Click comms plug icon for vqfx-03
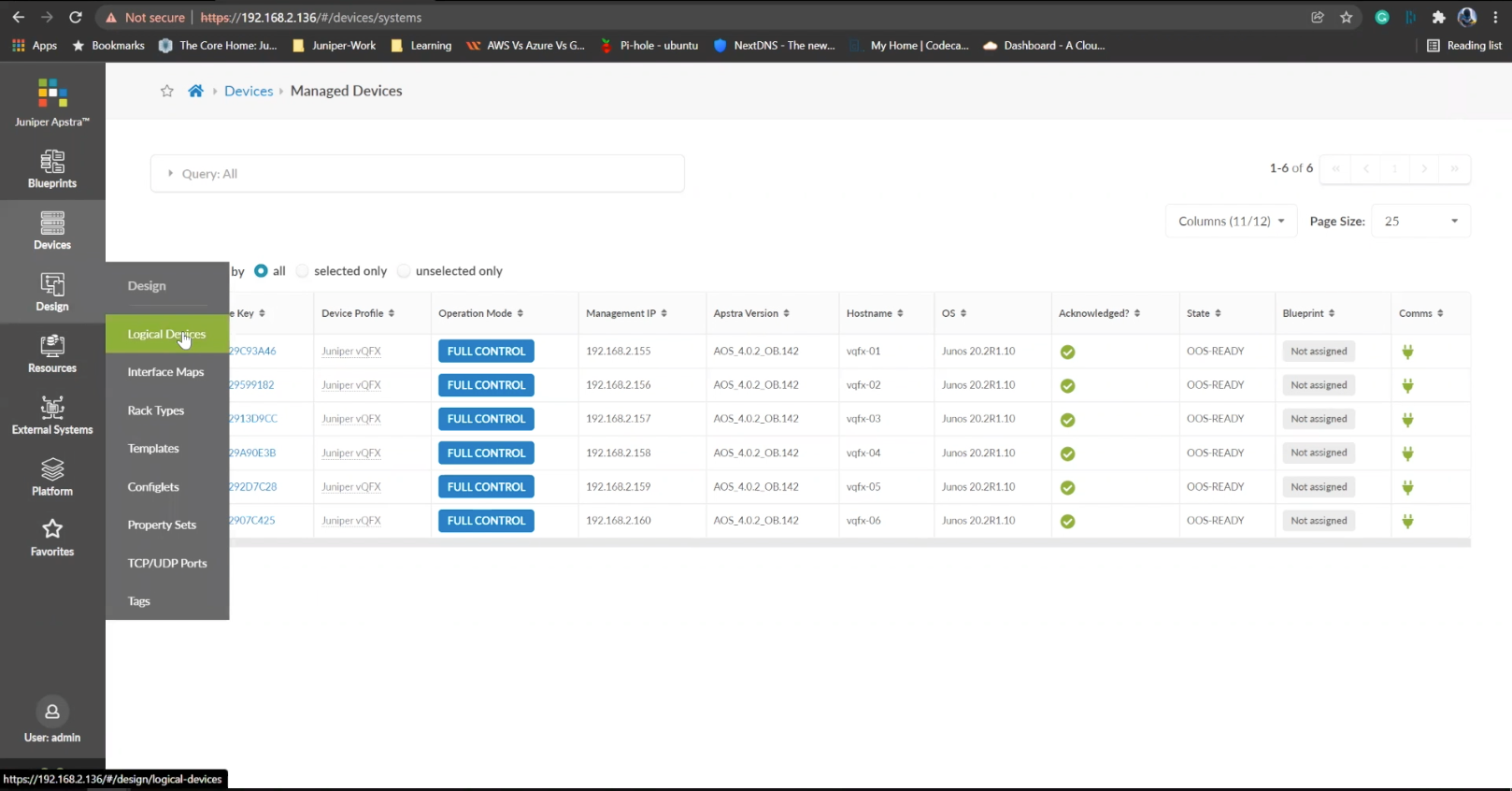The image size is (1512, 791). pyautogui.click(x=1407, y=420)
